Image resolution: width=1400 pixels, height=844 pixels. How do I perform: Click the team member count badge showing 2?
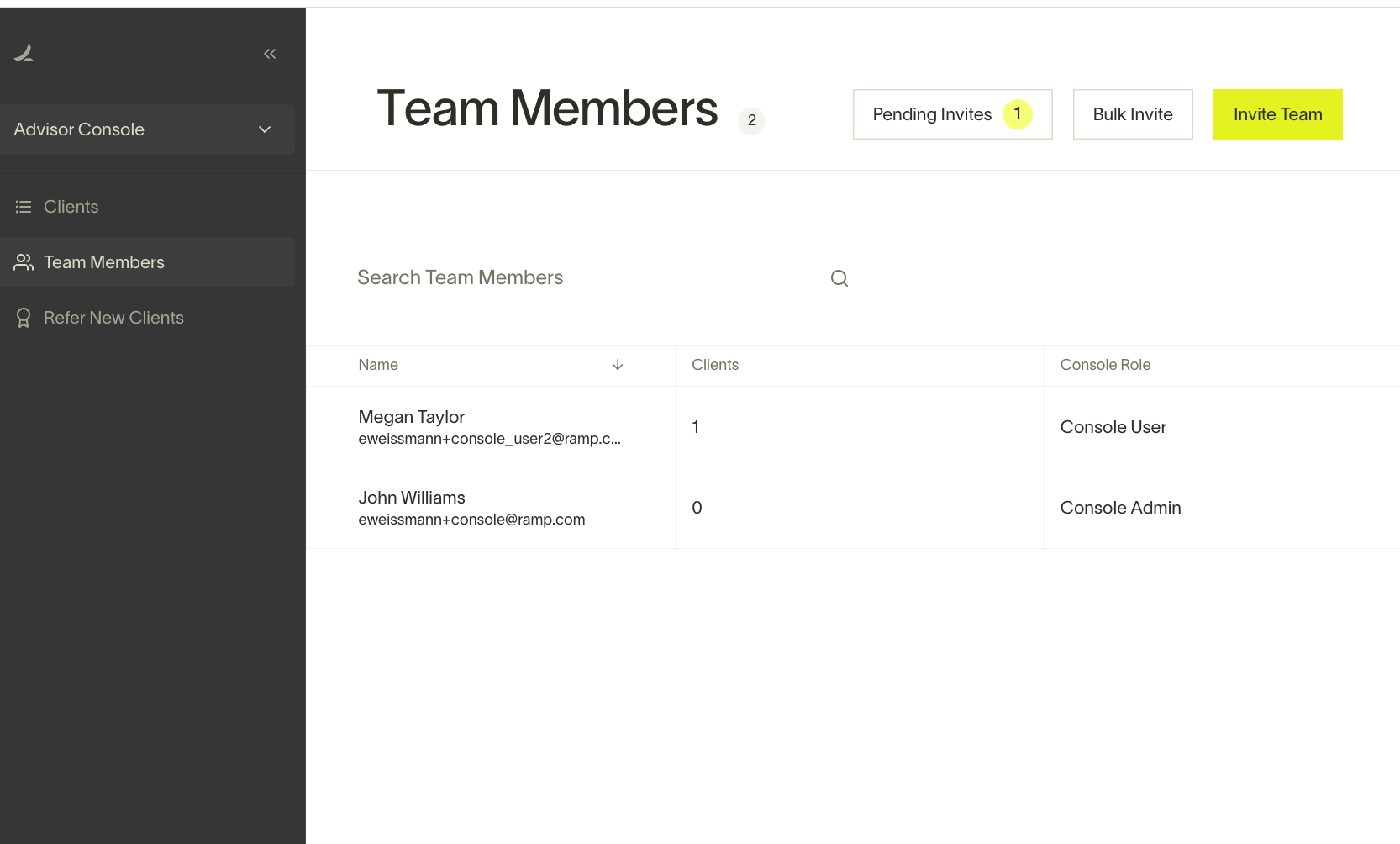coord(751,120)
